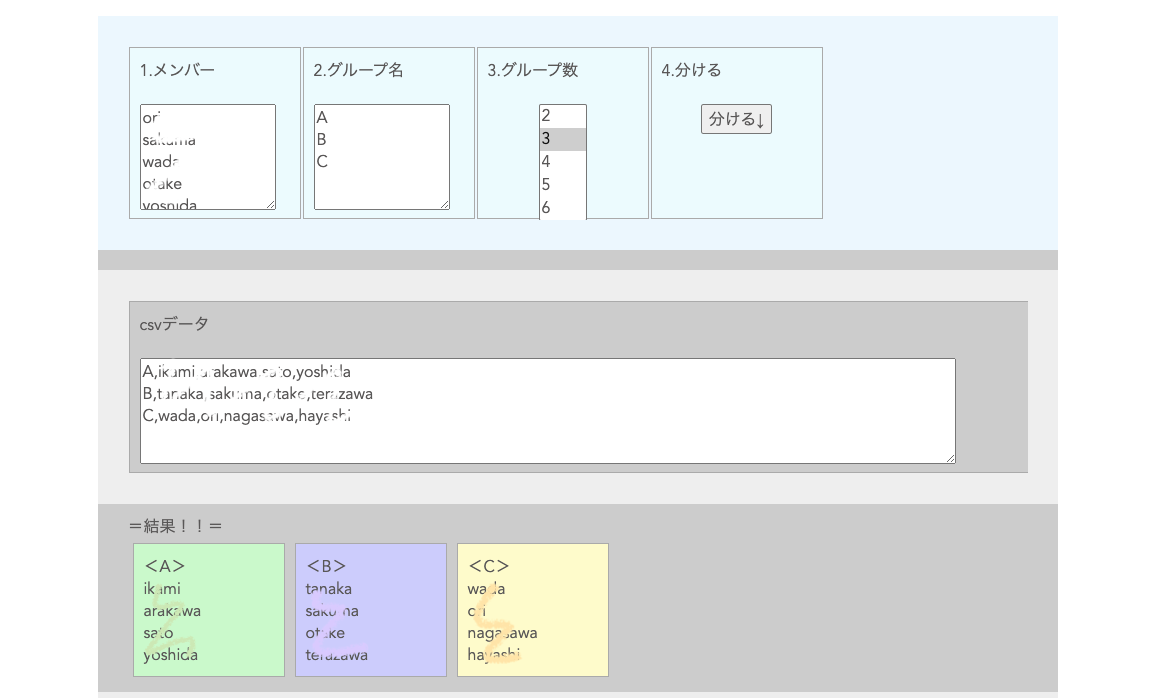The width and height of the screenshot is (1175, 698).
Task: Click 'otake' in the member list
Action: [x=162, y=184]
